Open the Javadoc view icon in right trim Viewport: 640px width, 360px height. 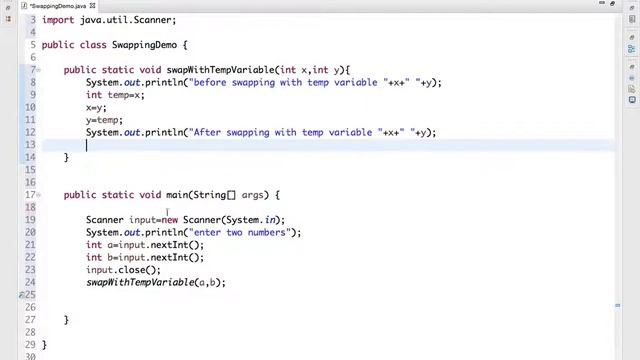click(x=632, y=89)
